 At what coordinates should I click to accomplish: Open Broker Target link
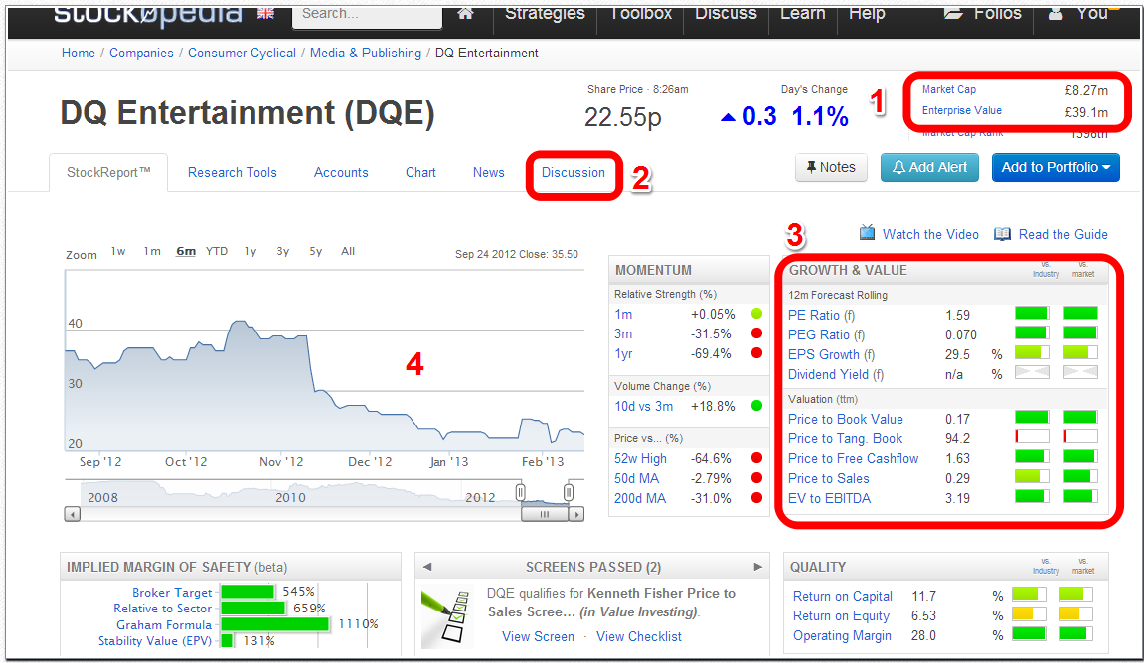pyautogui.click(x=172, y=592)
